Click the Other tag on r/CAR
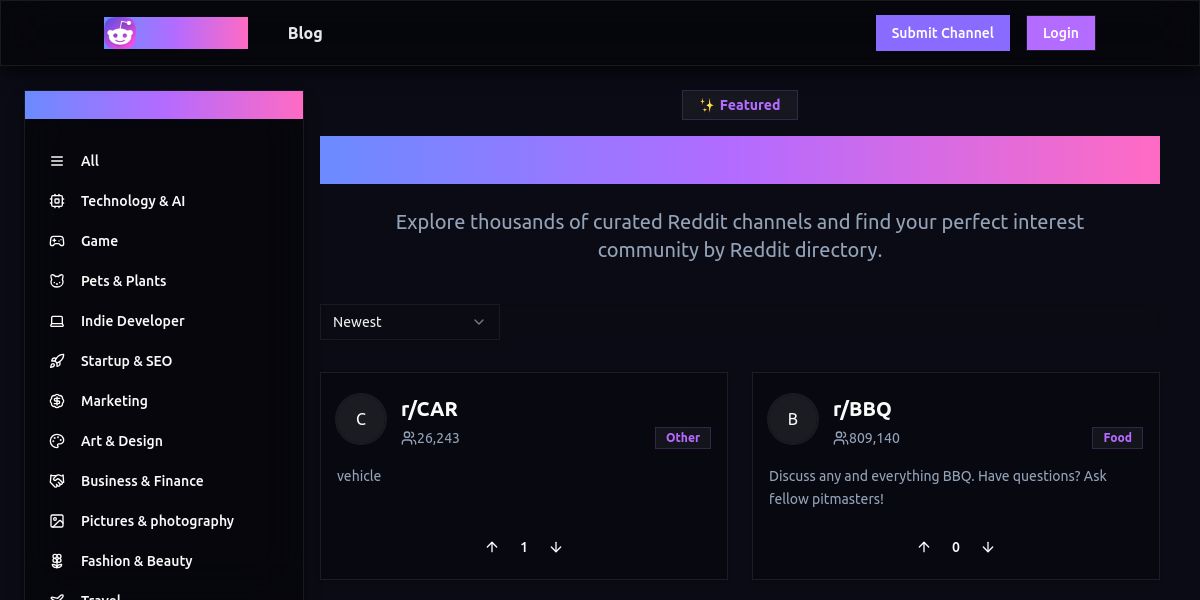The image size is (1200, 600). tap(683, 438)
